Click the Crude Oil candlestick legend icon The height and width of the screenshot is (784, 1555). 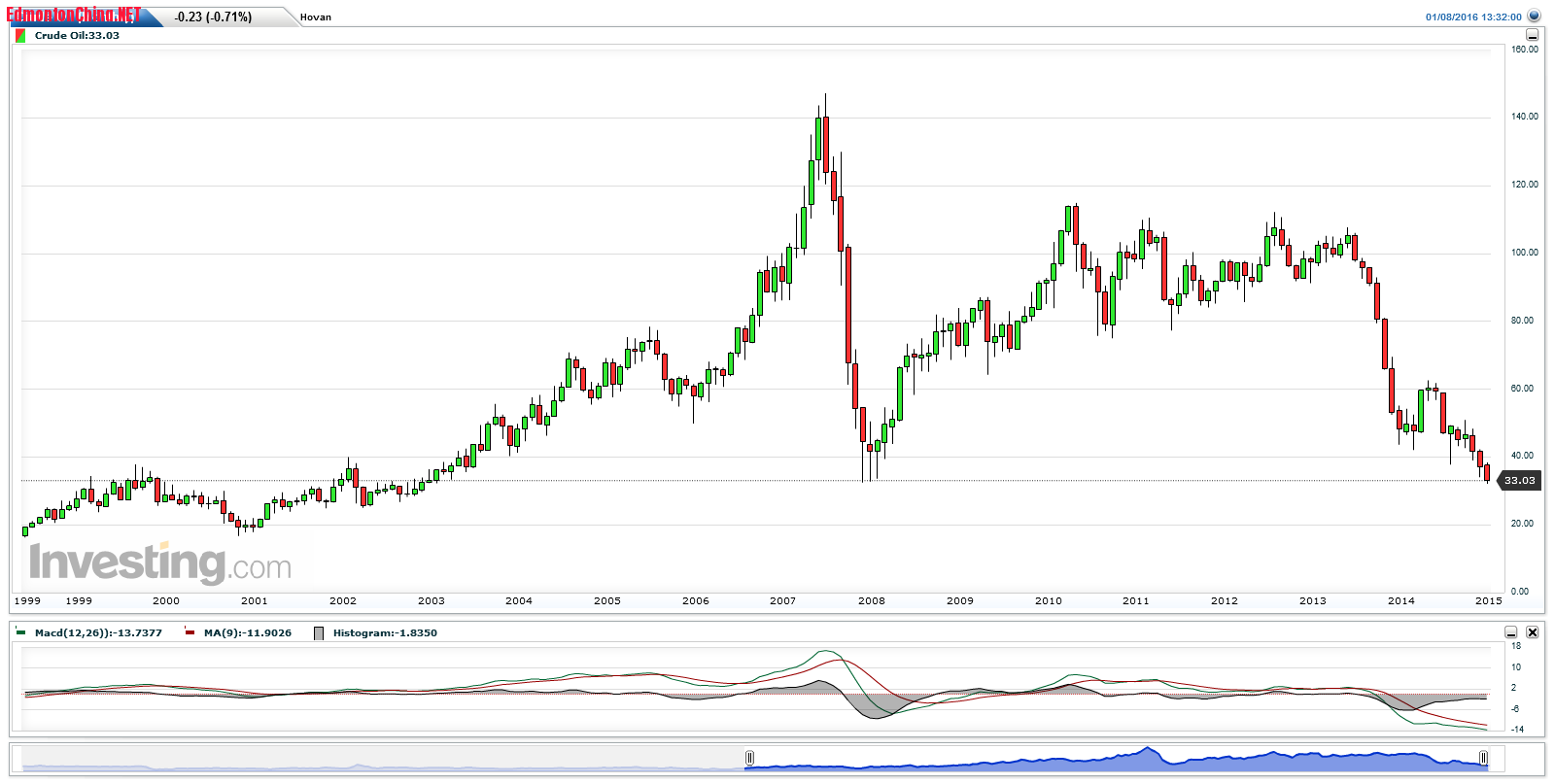click(x=20, y=36)
